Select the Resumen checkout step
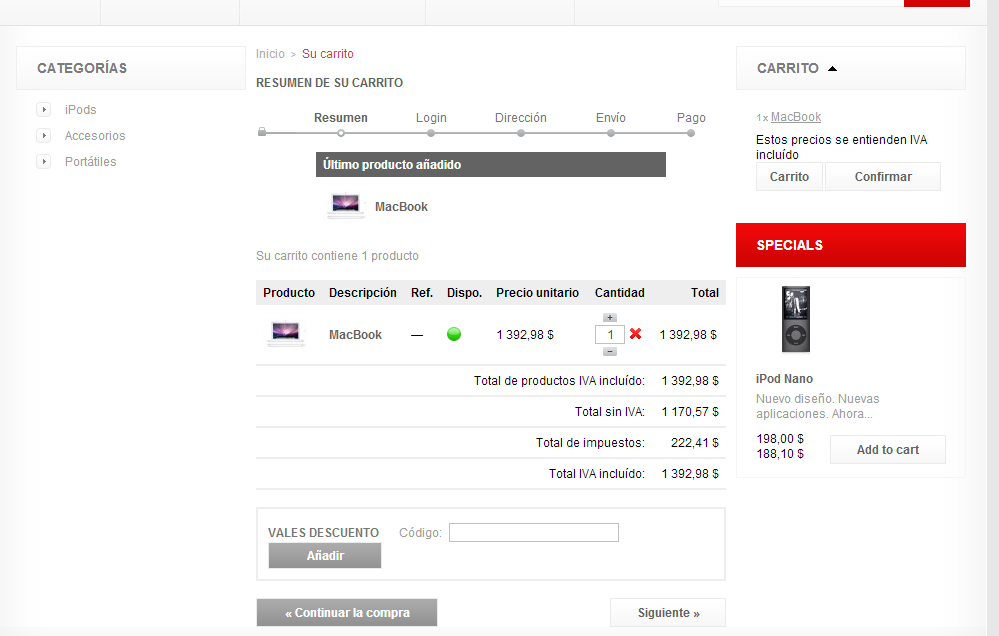 (341, 118)
